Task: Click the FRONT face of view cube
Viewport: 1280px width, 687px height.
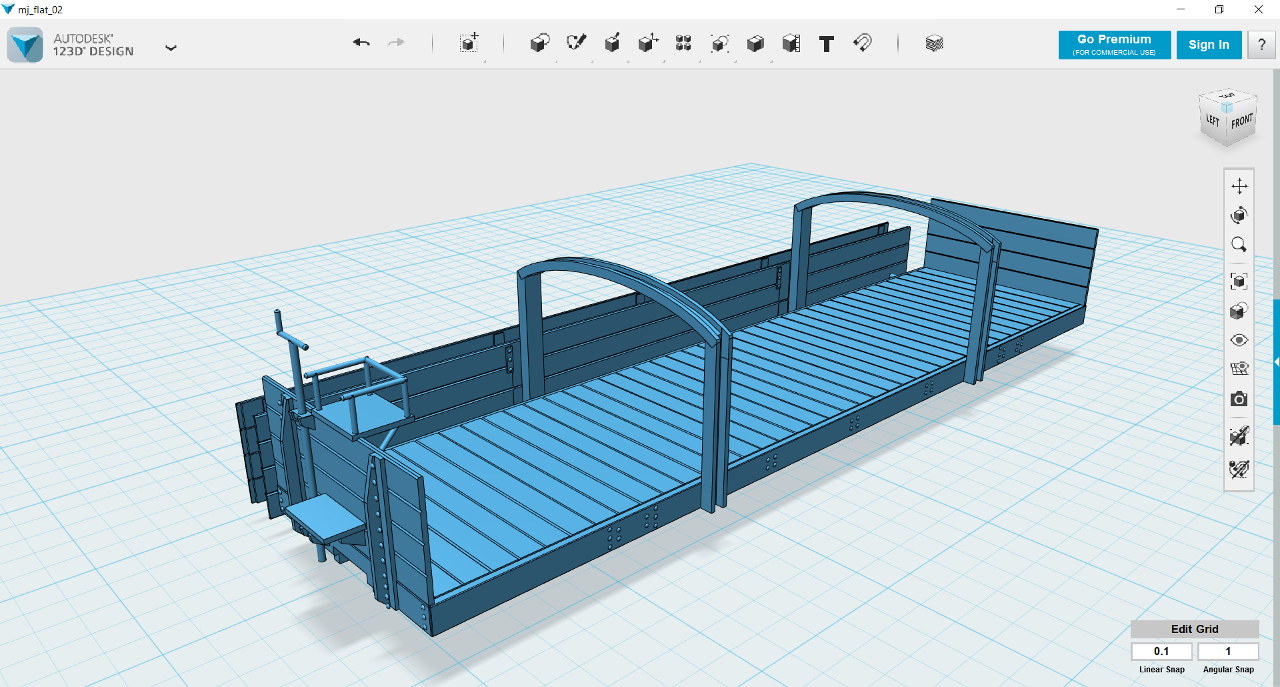Action: [1241, 121]
